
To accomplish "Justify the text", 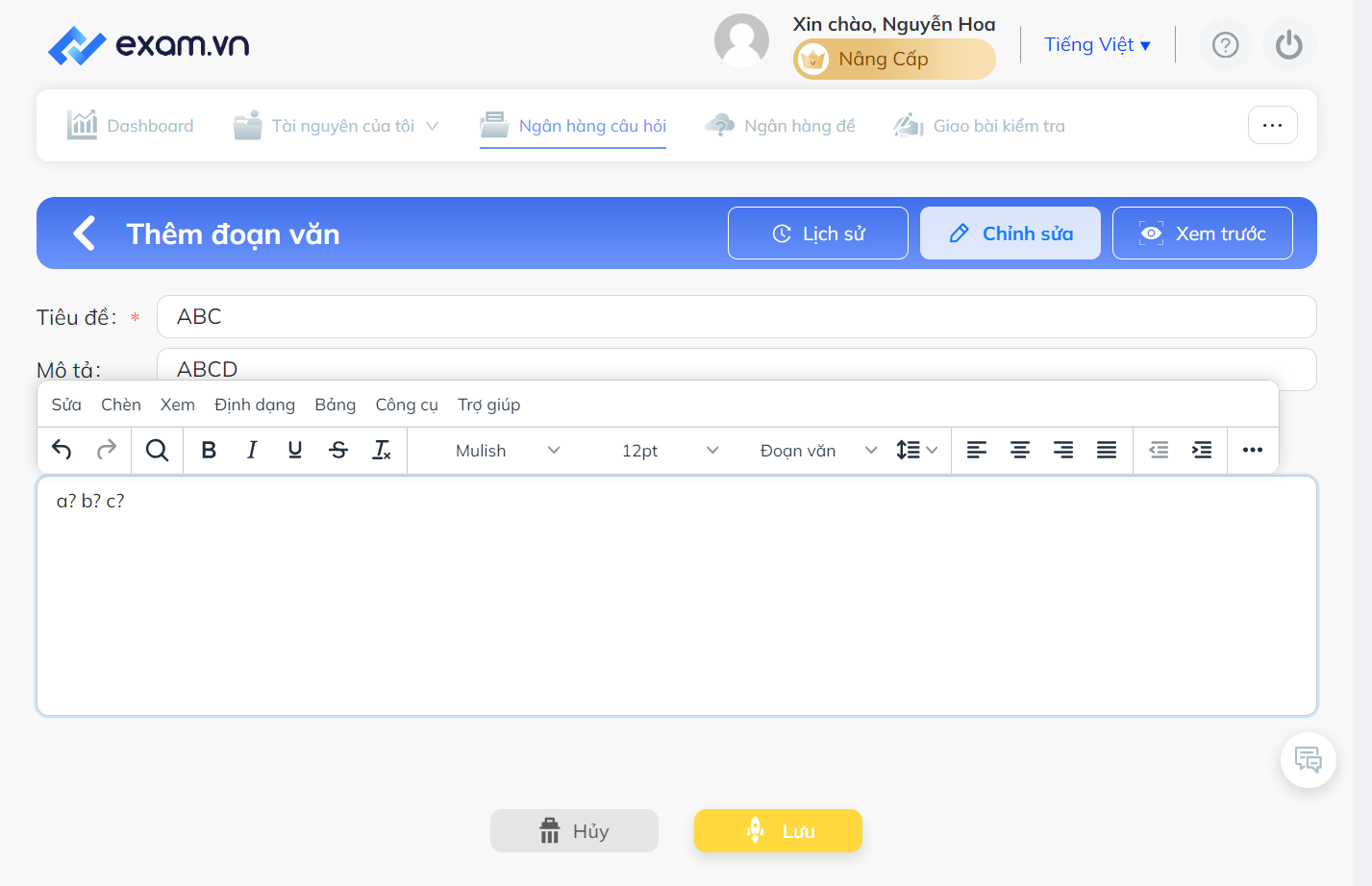I will coord(1107,450).
